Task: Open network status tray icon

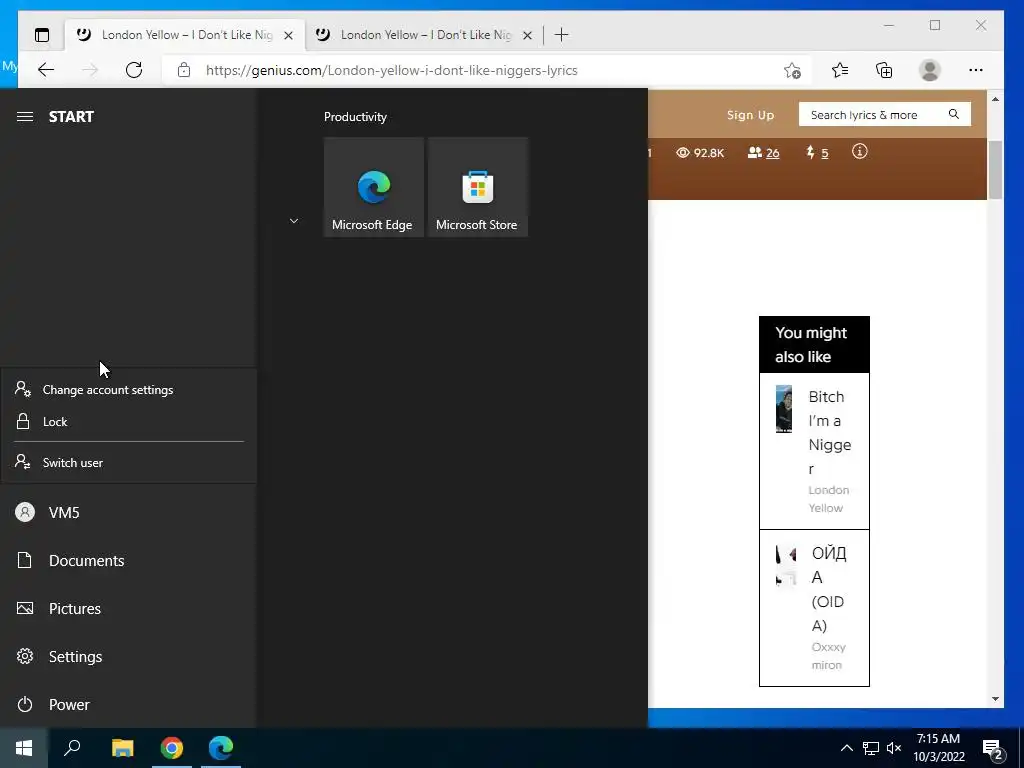Action: pyautogui.click(x=871, y=748)
